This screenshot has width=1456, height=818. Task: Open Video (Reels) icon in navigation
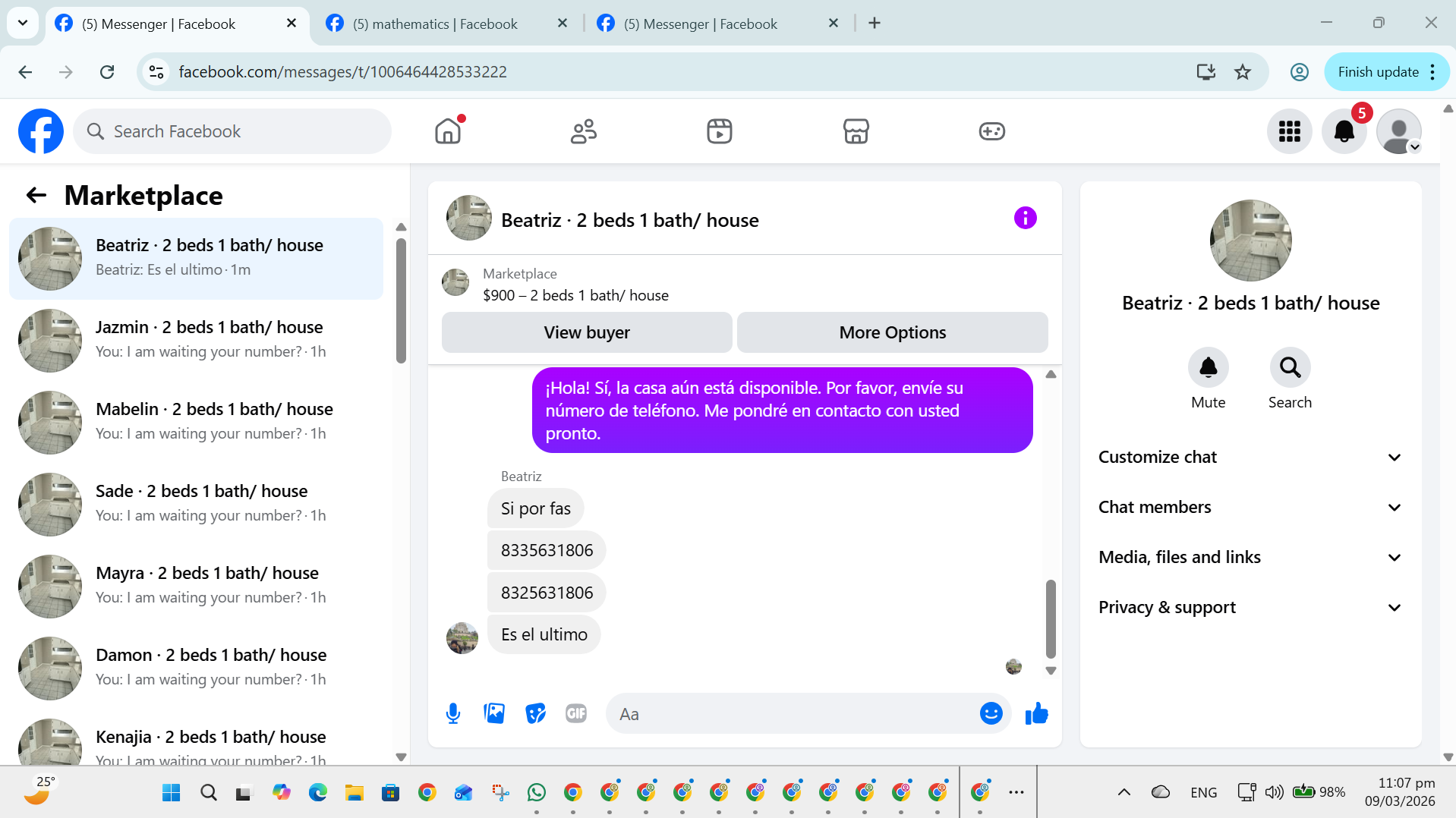click(x=720, y=131)
